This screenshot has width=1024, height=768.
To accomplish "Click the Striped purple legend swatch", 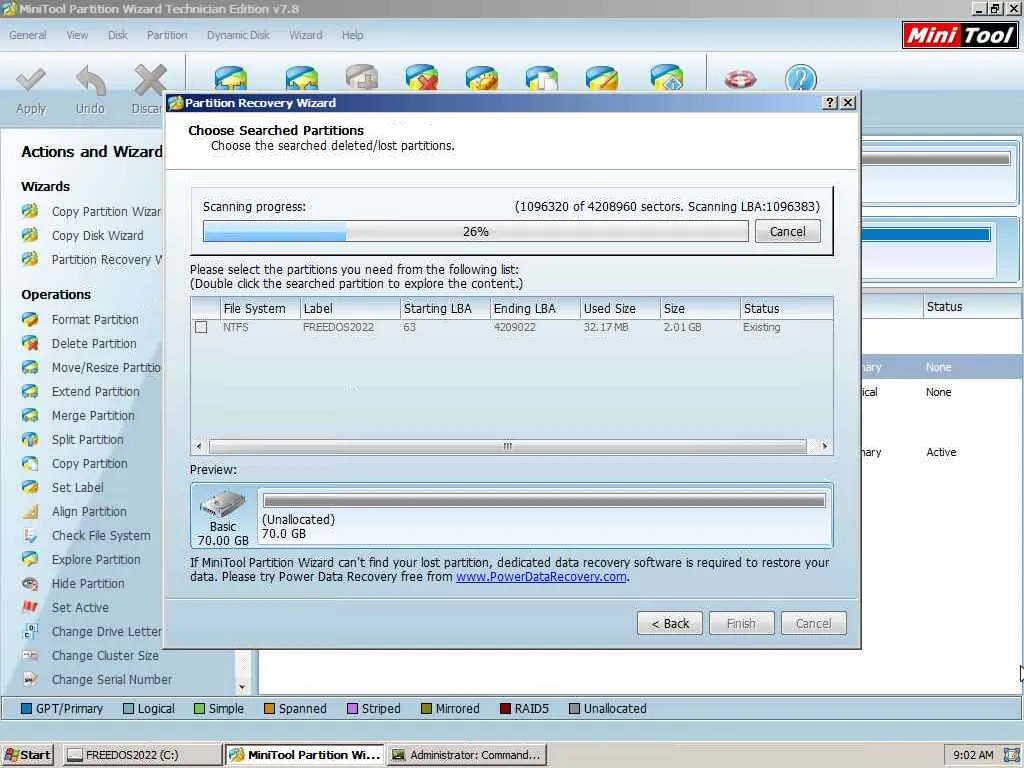I will click(x=352, y=709).
